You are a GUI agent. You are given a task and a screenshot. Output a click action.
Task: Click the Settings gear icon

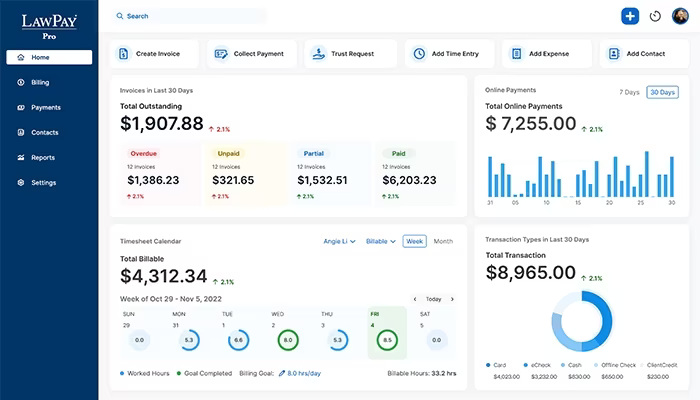point(21,182)
